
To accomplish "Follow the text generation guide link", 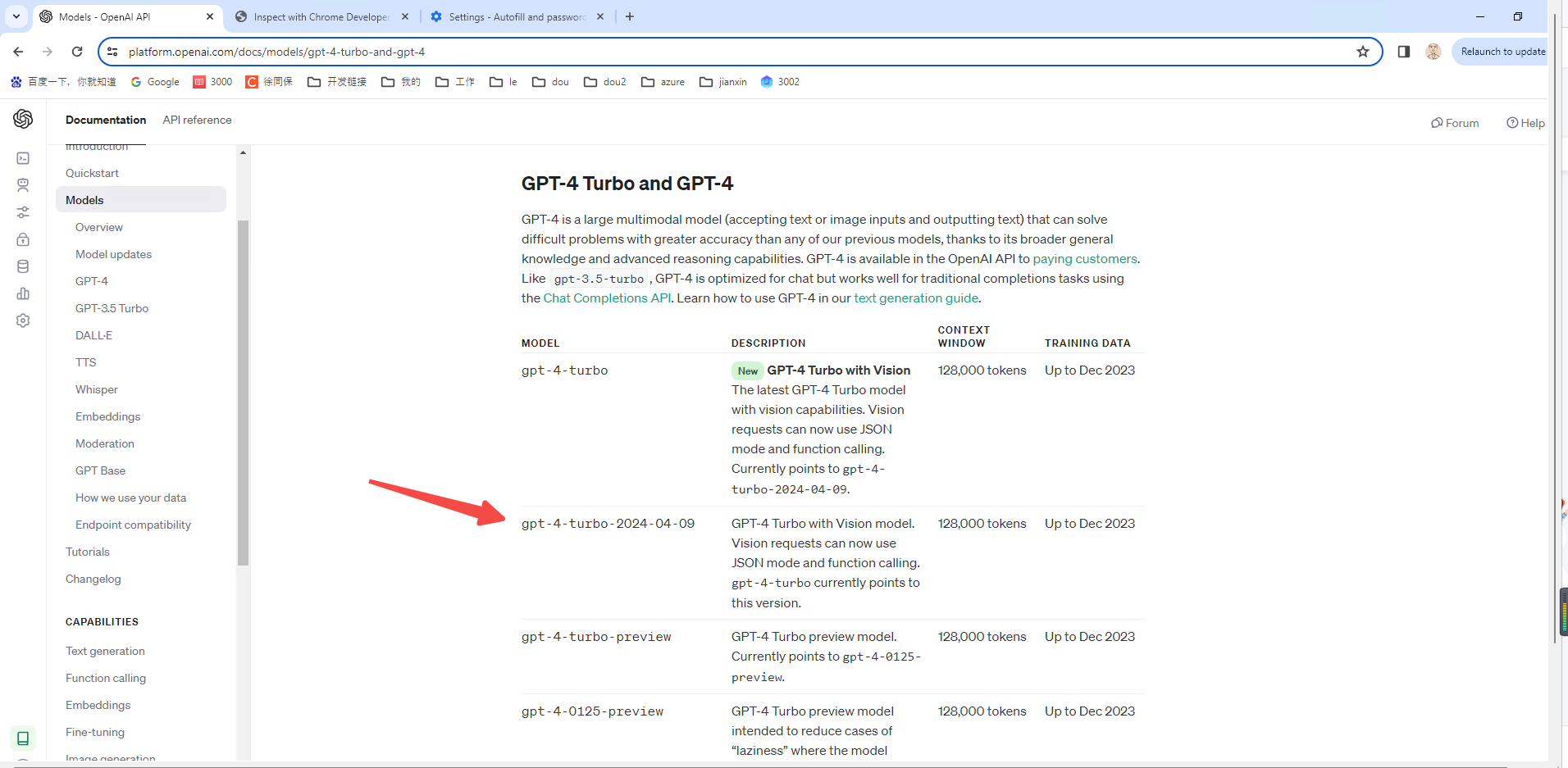I will [x=916, y=298].
